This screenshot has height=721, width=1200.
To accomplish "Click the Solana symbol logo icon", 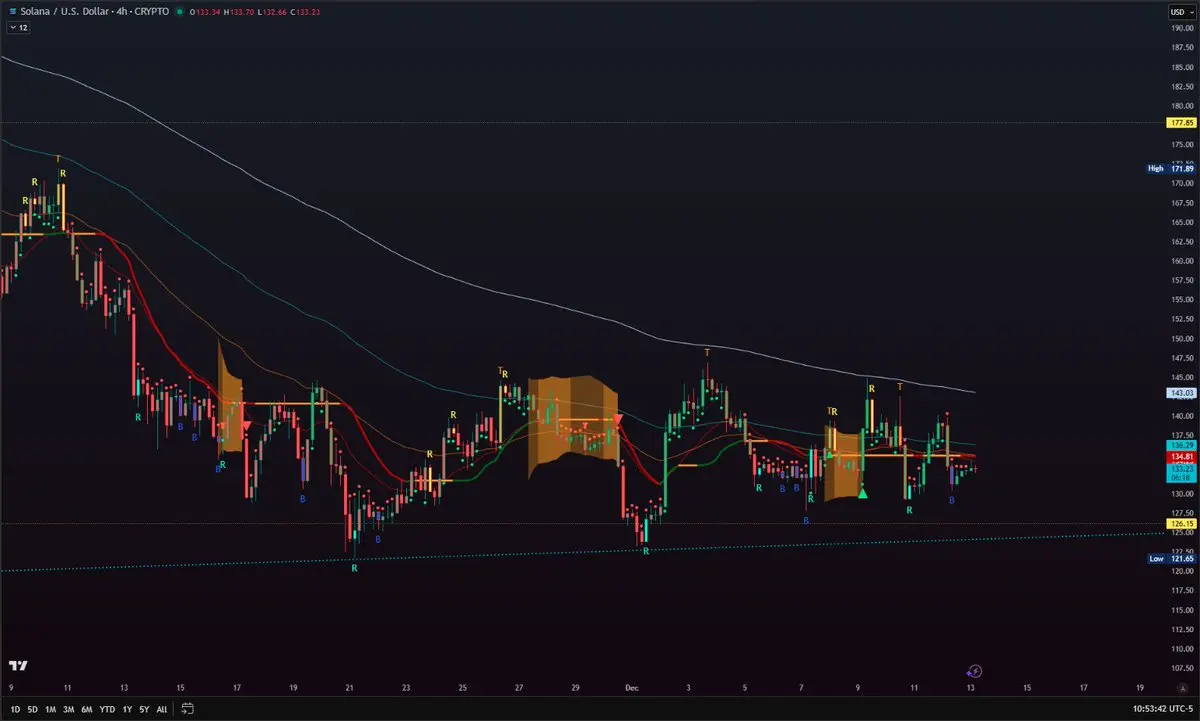I will coord(11,12).
